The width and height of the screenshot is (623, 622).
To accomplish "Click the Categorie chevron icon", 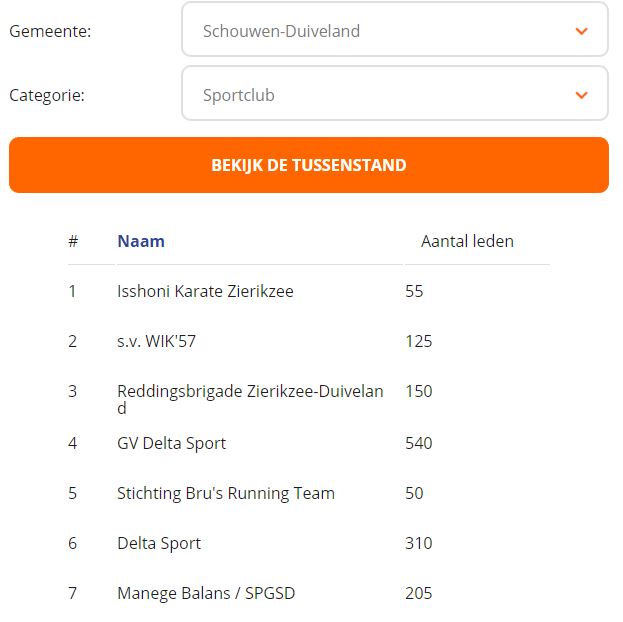I will pos(581,95).
